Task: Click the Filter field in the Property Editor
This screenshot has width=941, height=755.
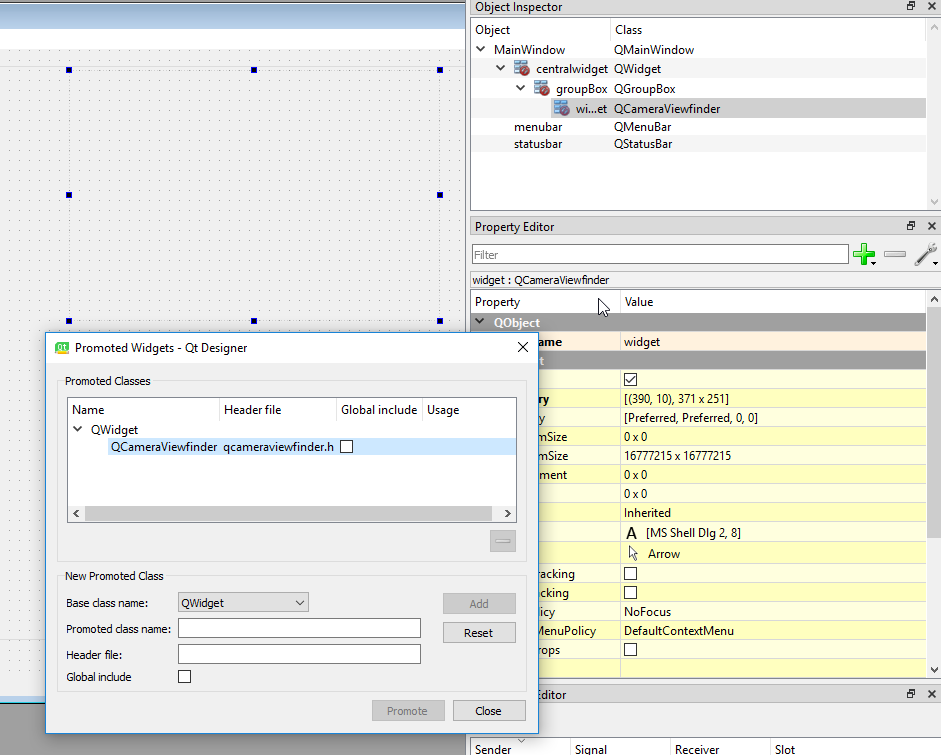Action: [x=660, y=254]
